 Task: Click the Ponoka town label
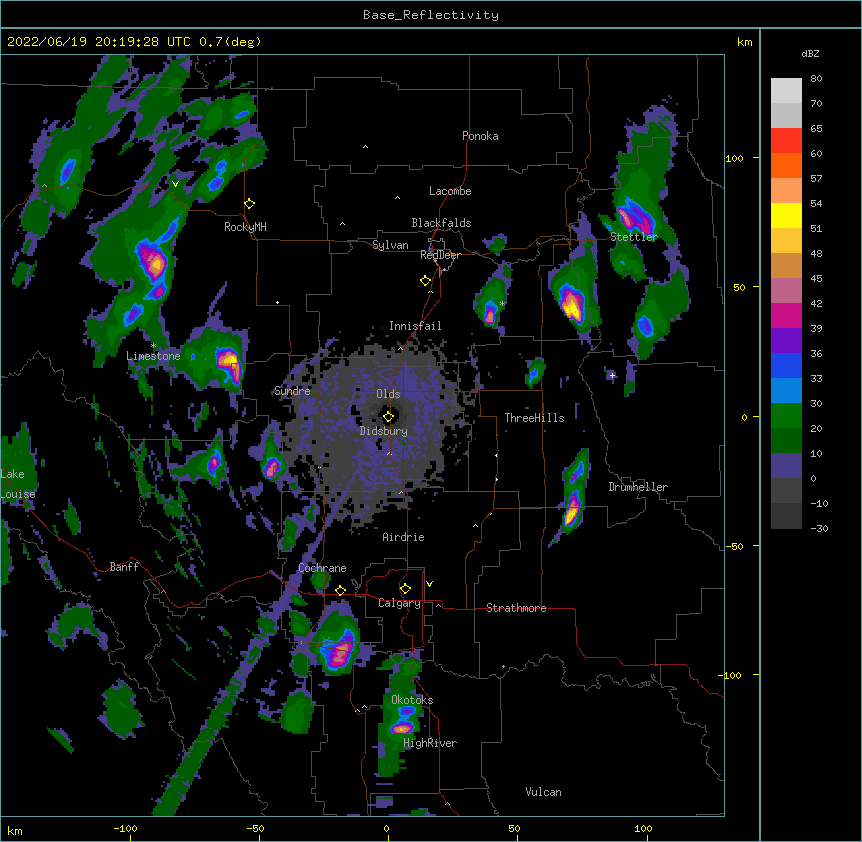click(x=480, y=136)
